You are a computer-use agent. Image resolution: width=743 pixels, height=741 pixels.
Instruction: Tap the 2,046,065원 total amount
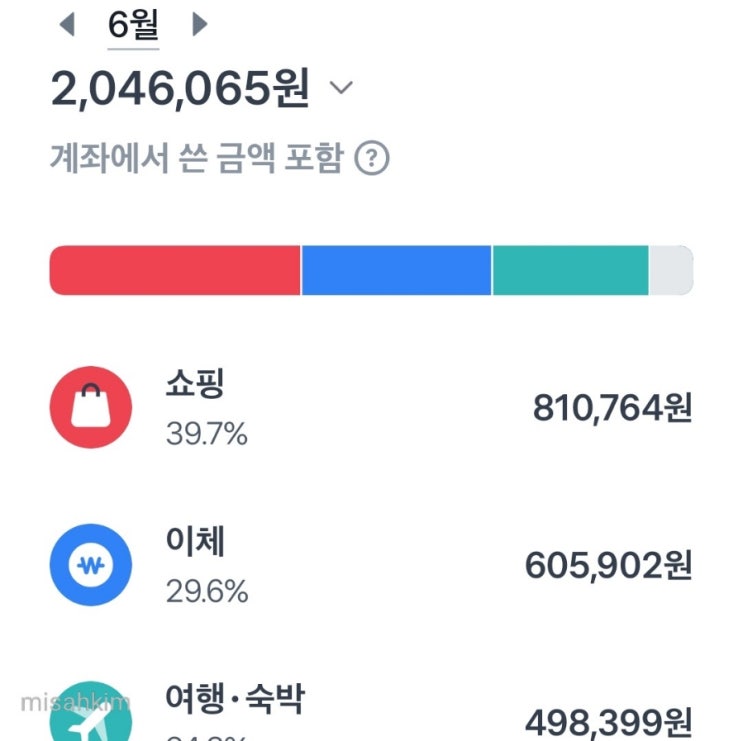180,90
